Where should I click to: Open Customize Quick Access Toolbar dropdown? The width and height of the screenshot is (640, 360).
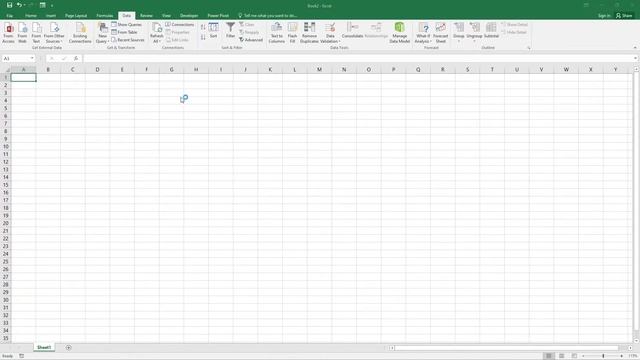click(x=52, y=6)
